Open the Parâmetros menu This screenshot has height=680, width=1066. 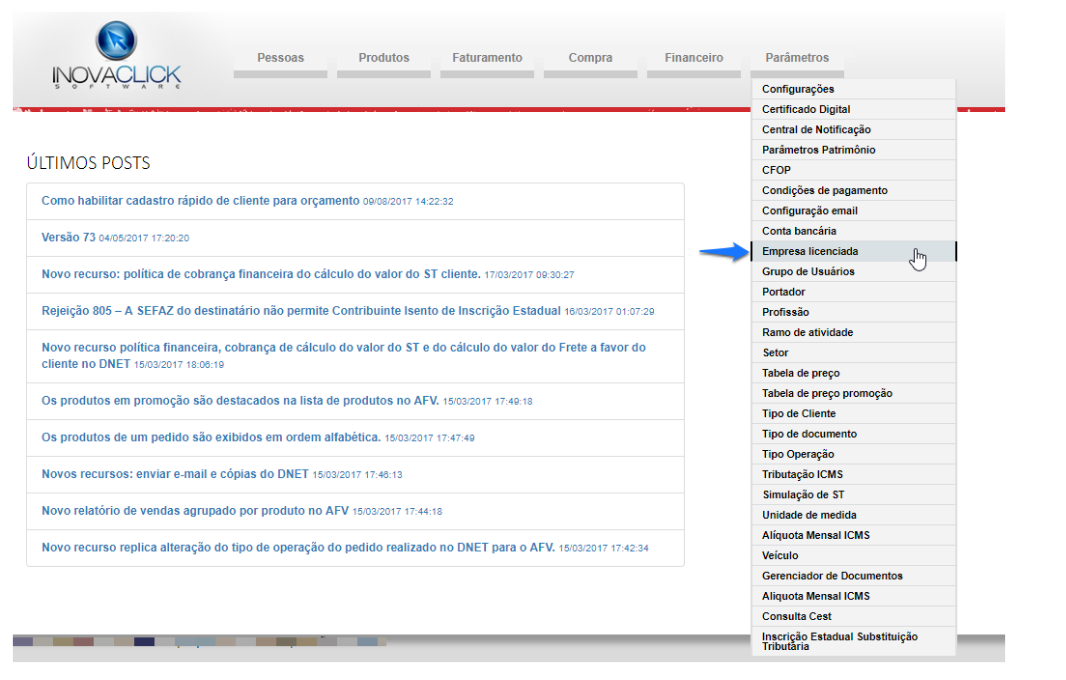pos(797,58)
